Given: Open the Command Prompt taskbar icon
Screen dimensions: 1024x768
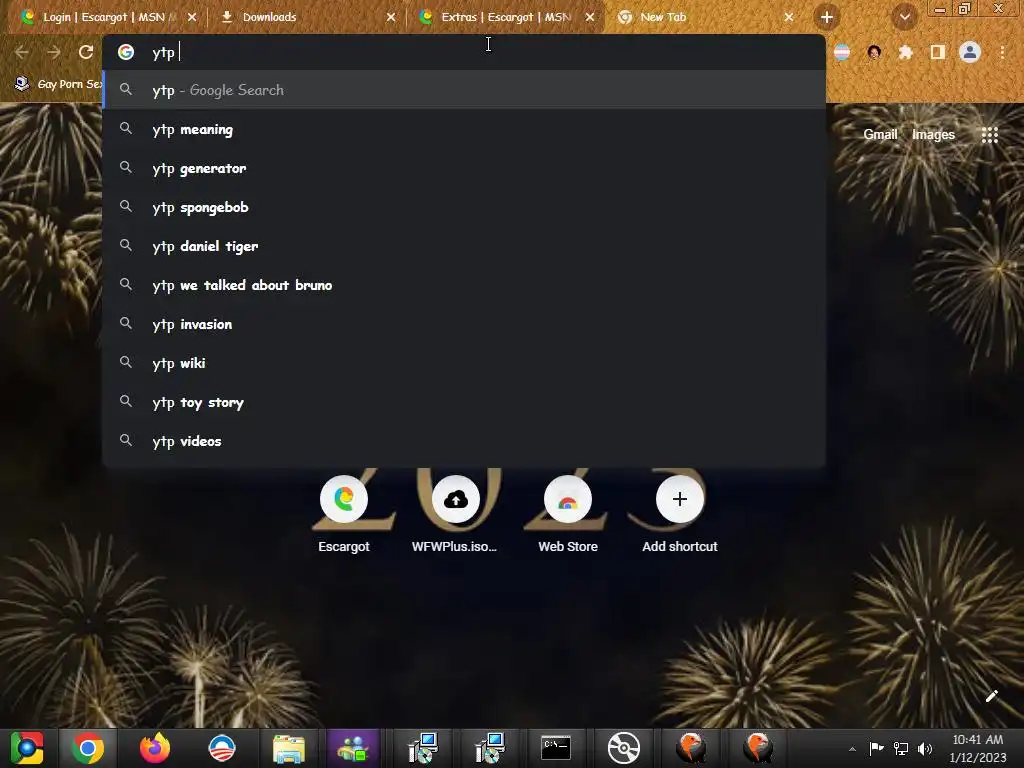Looking at the screenshot, I should [x=556, y=748].
